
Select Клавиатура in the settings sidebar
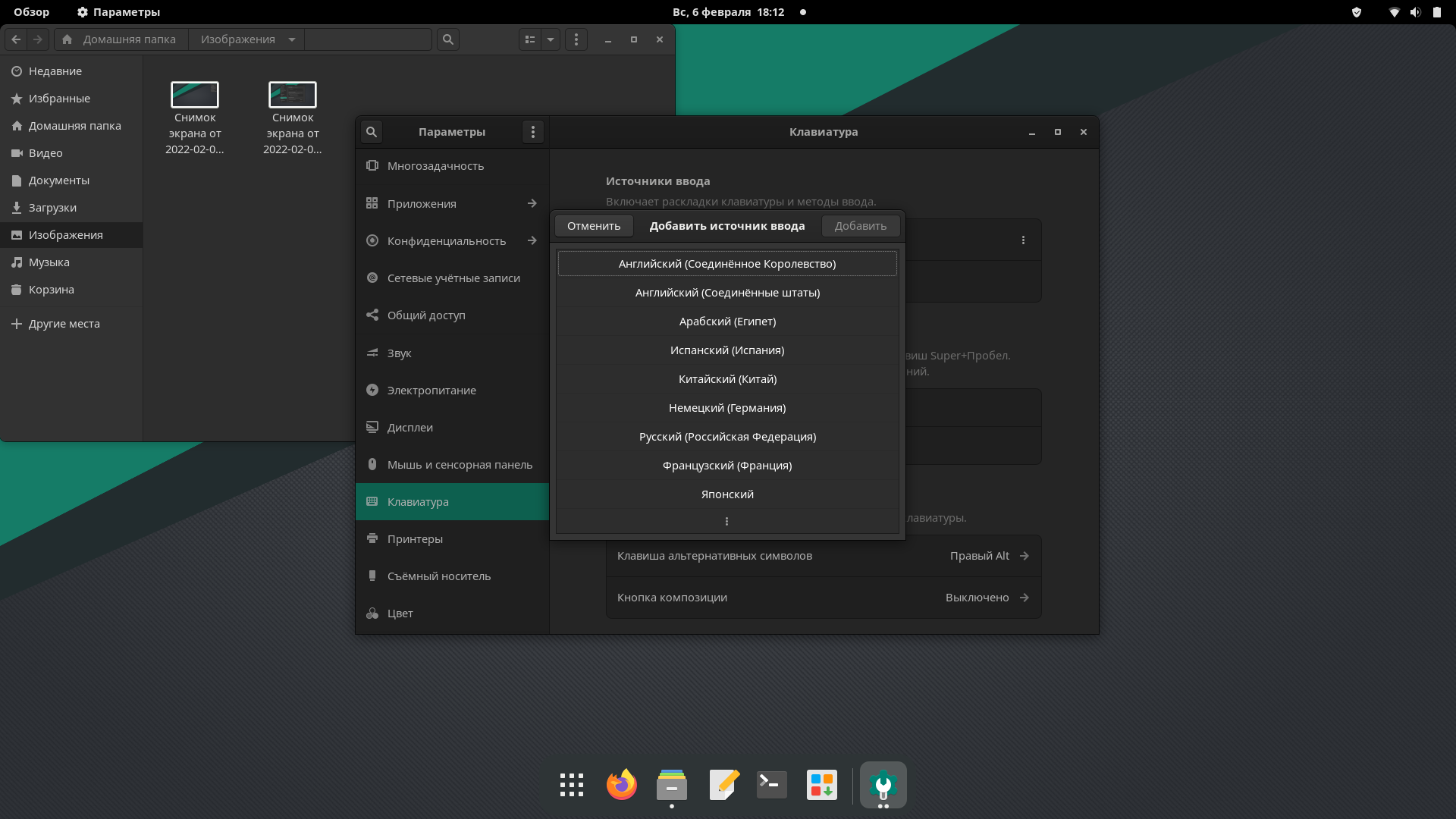(452, 501)
